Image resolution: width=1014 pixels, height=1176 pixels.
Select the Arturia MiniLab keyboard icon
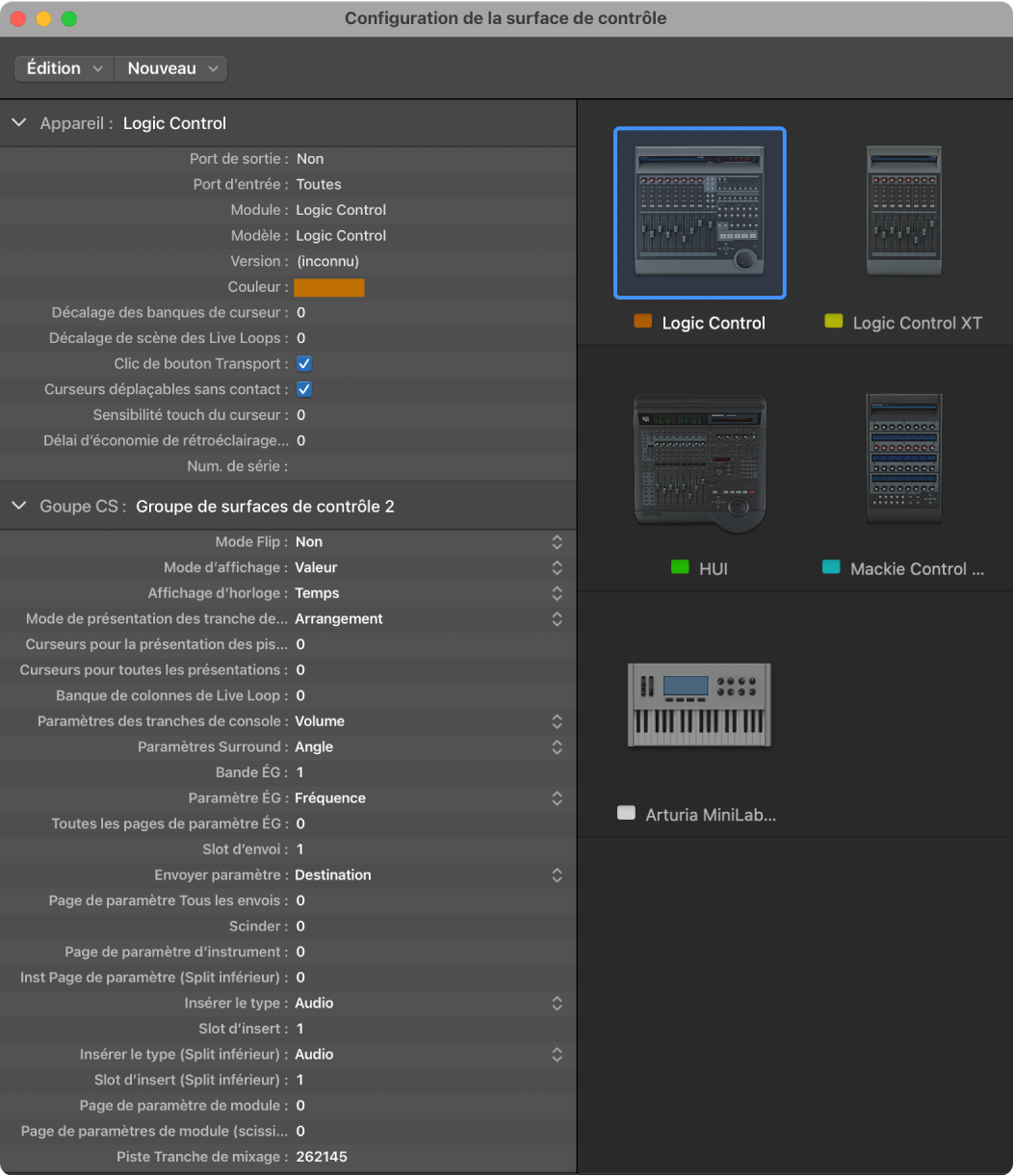[699, 704]
